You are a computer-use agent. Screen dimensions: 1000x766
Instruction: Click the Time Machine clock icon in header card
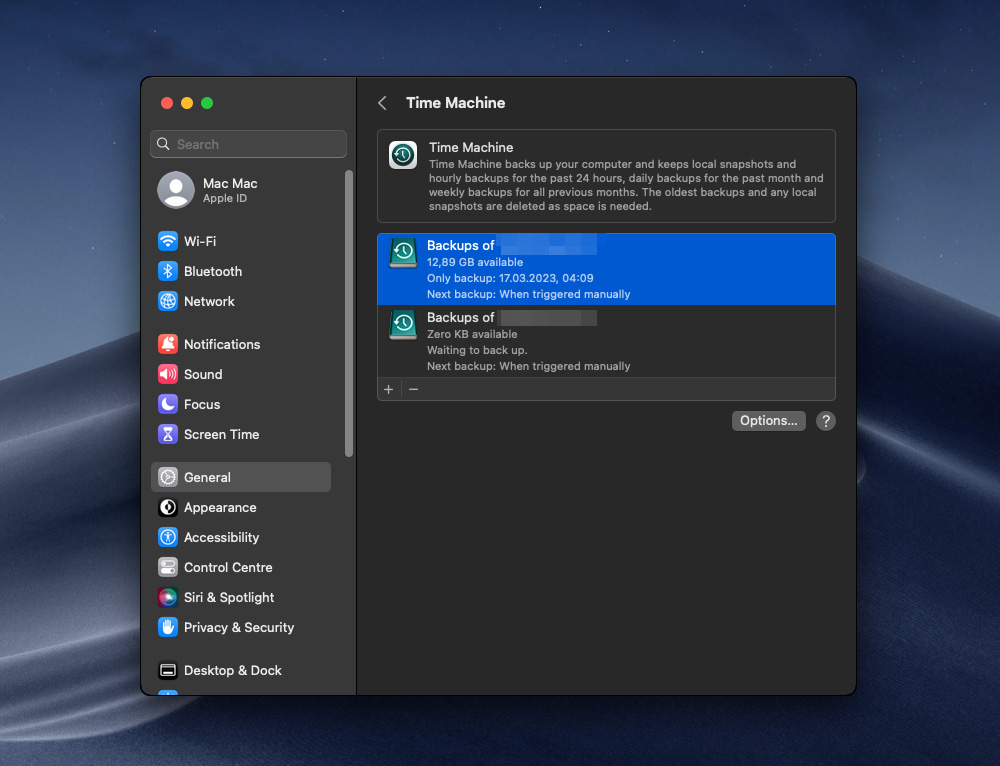click(x=403, y=155)
